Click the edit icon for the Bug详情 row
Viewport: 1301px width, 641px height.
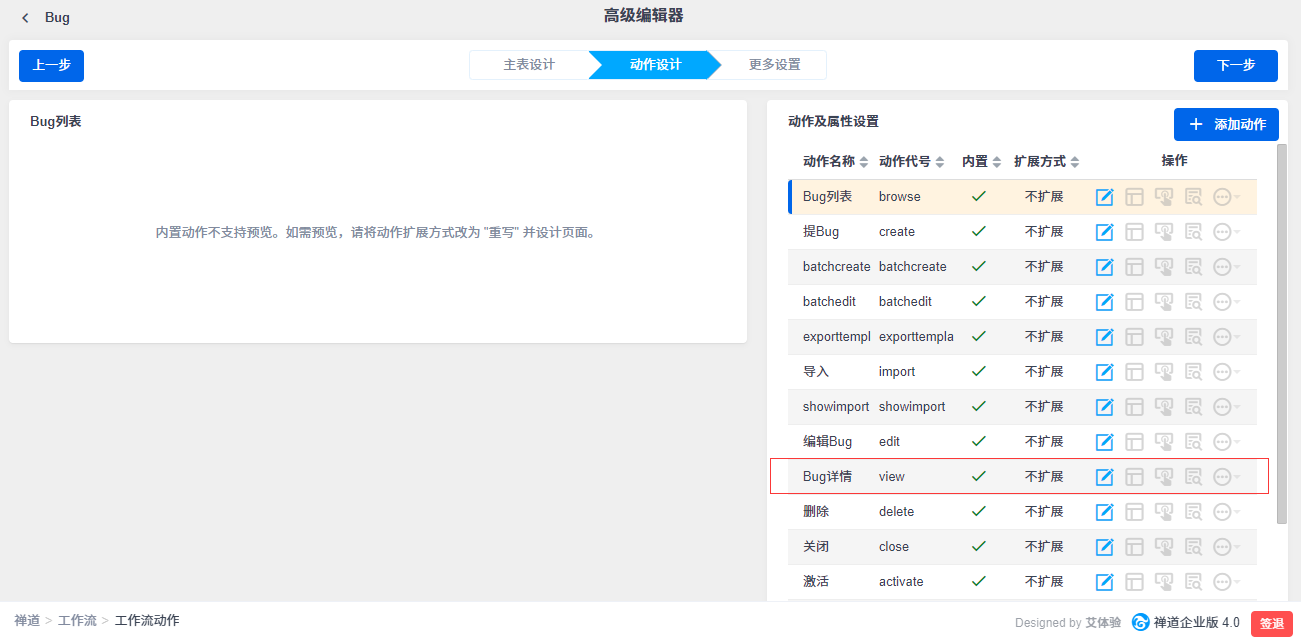click(1104, 477)
